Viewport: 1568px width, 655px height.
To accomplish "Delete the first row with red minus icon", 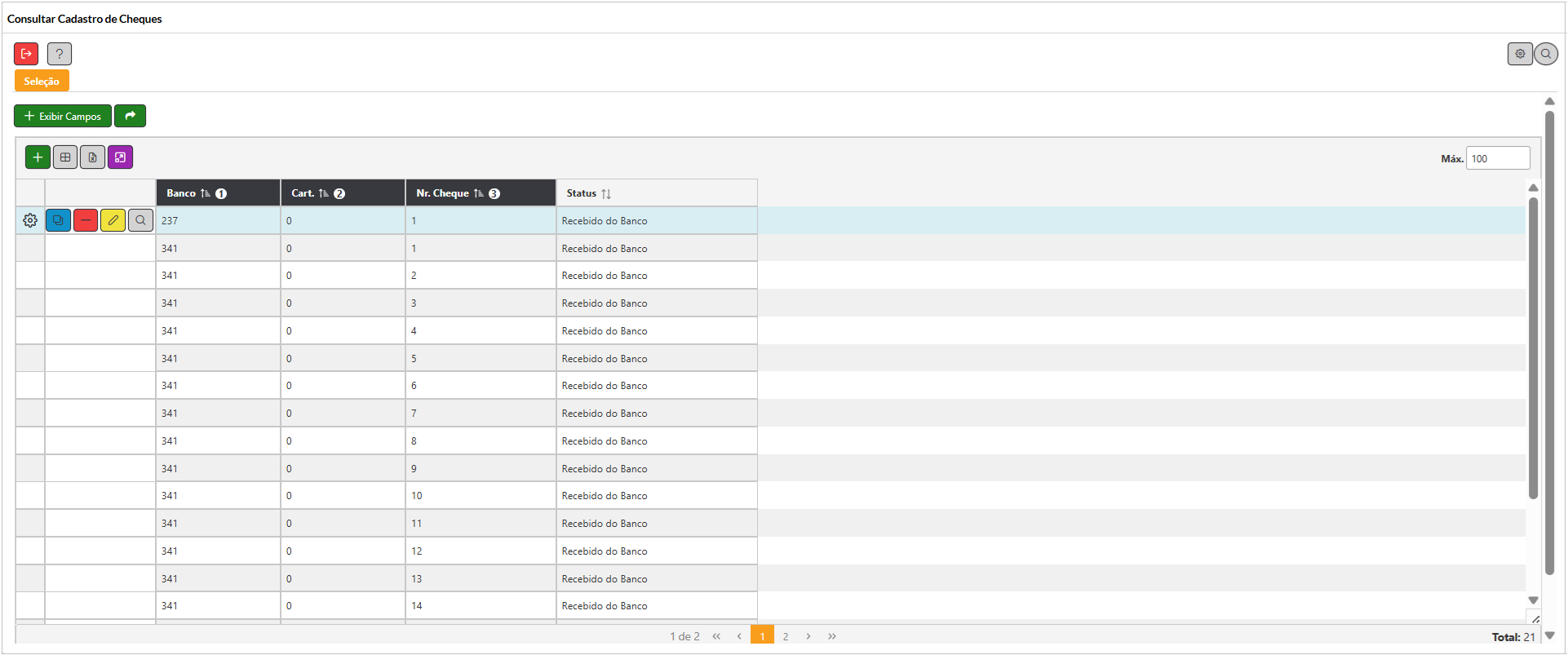I will pos(86,220).
